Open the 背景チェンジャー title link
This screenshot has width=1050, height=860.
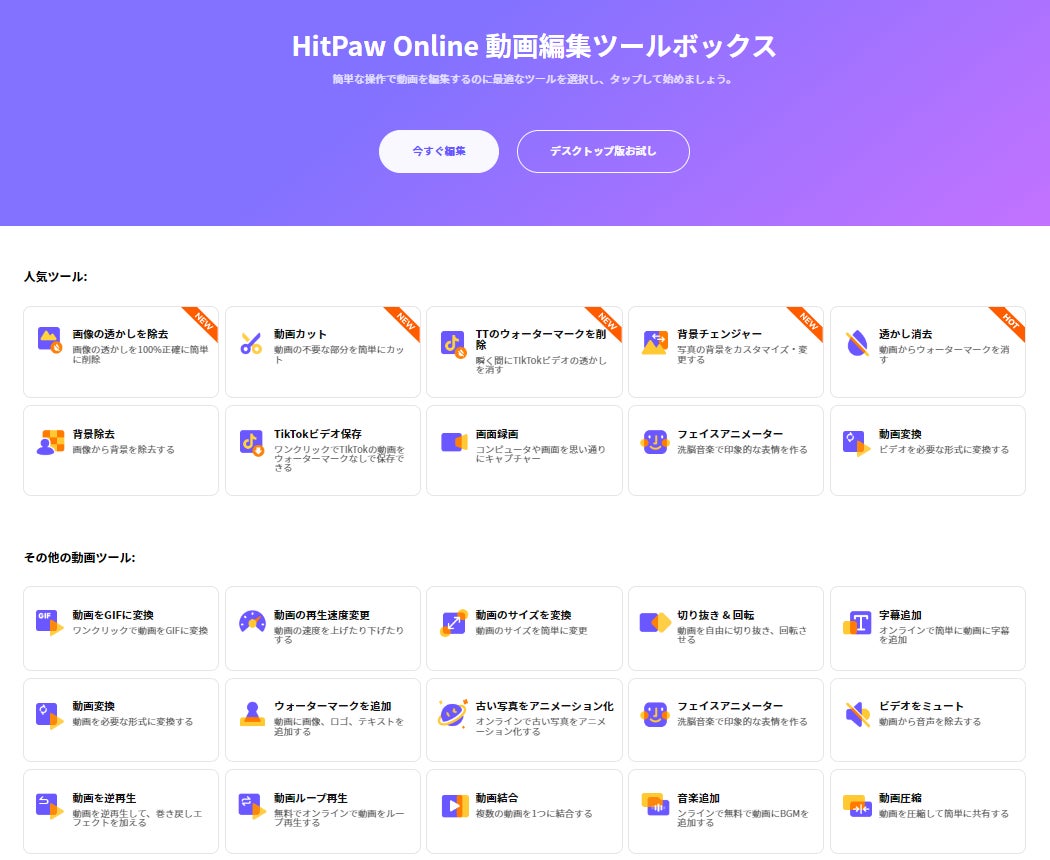point(719,334)
